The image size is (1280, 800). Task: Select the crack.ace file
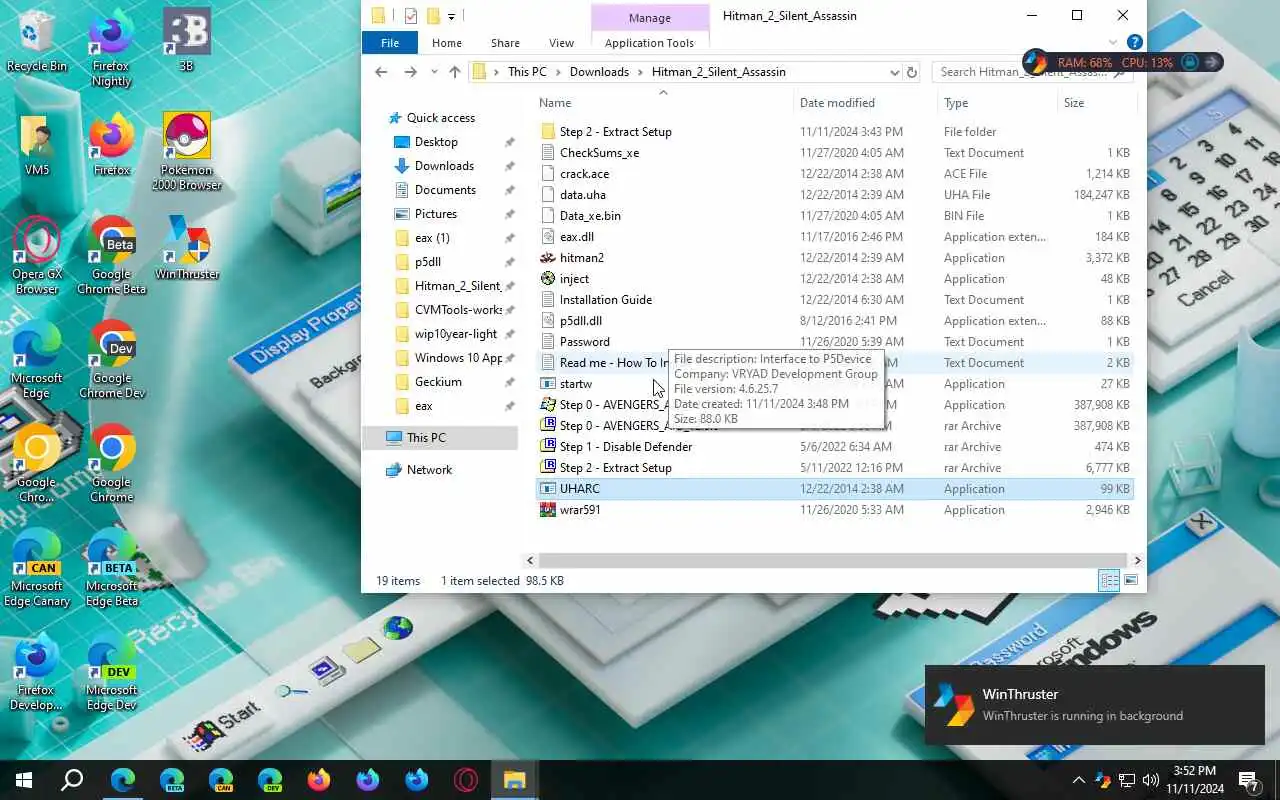coord(584,174)
